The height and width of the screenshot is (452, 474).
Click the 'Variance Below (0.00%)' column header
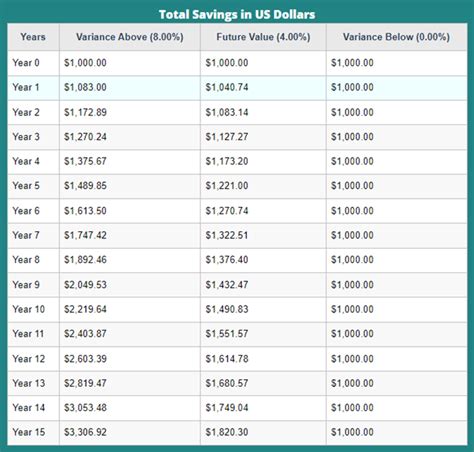point(396,37)
